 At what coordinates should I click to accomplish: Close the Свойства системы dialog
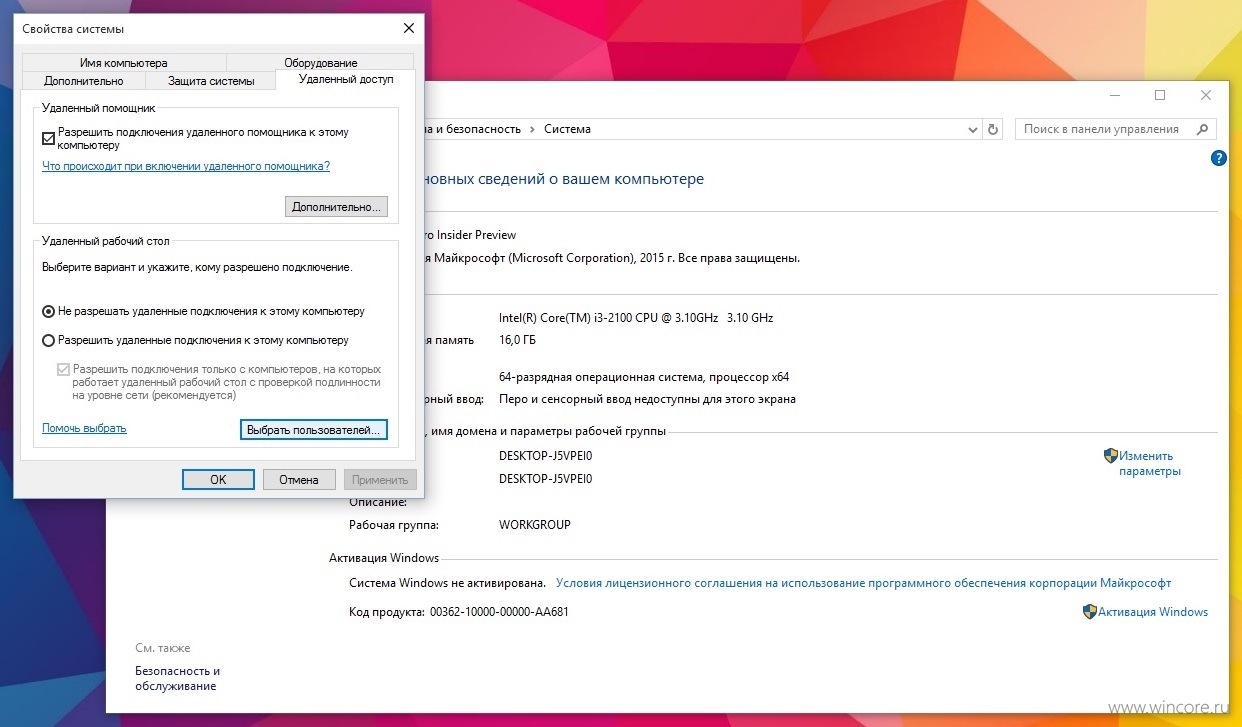pyautogui.click(x=408, y=29)
